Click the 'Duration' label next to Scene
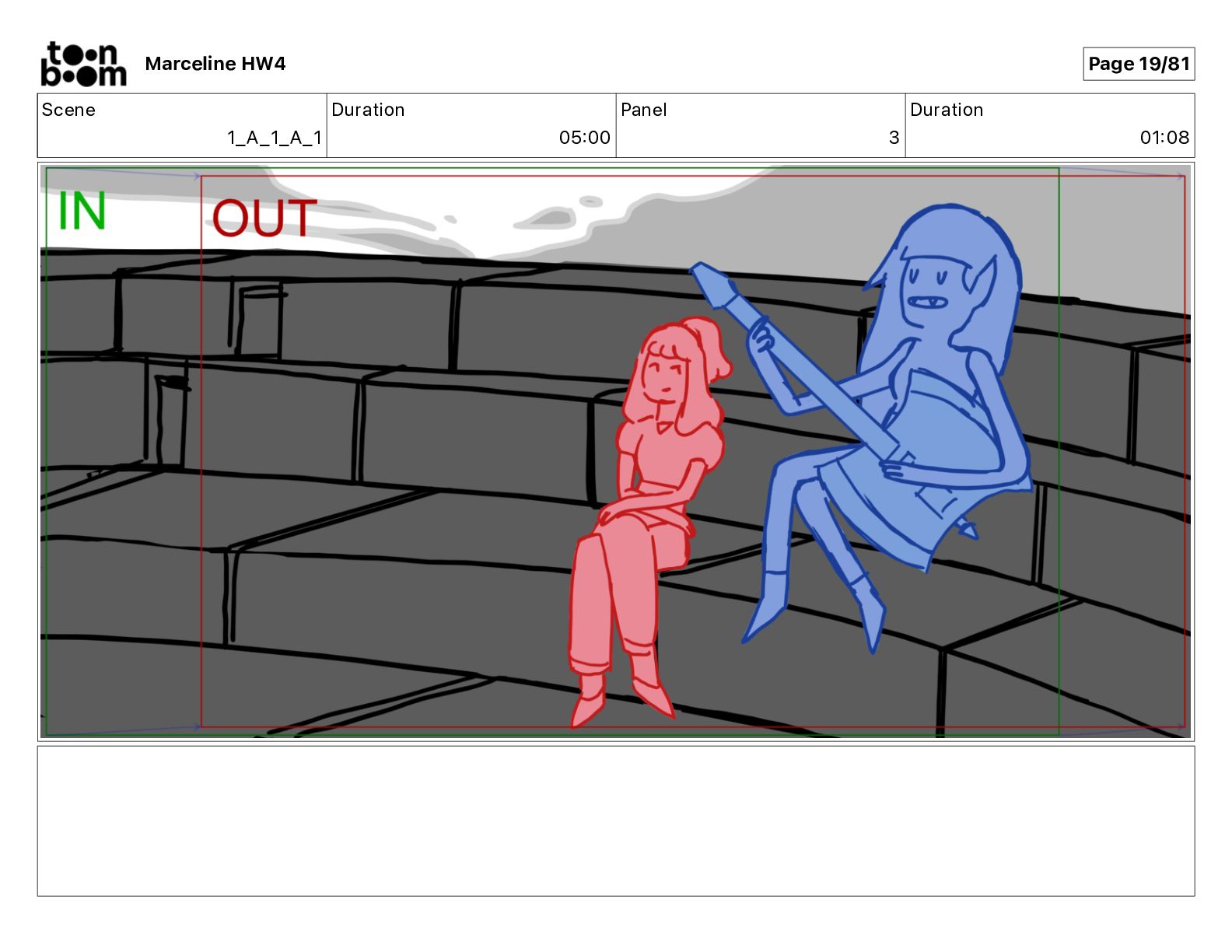 point(368,110)
